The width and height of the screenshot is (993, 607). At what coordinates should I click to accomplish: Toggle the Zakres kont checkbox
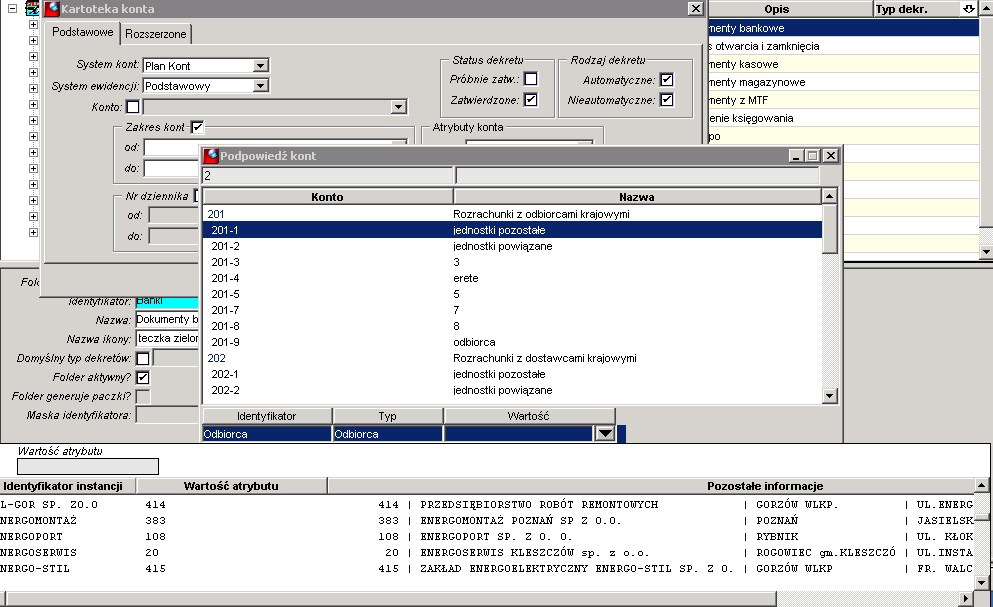198,127
